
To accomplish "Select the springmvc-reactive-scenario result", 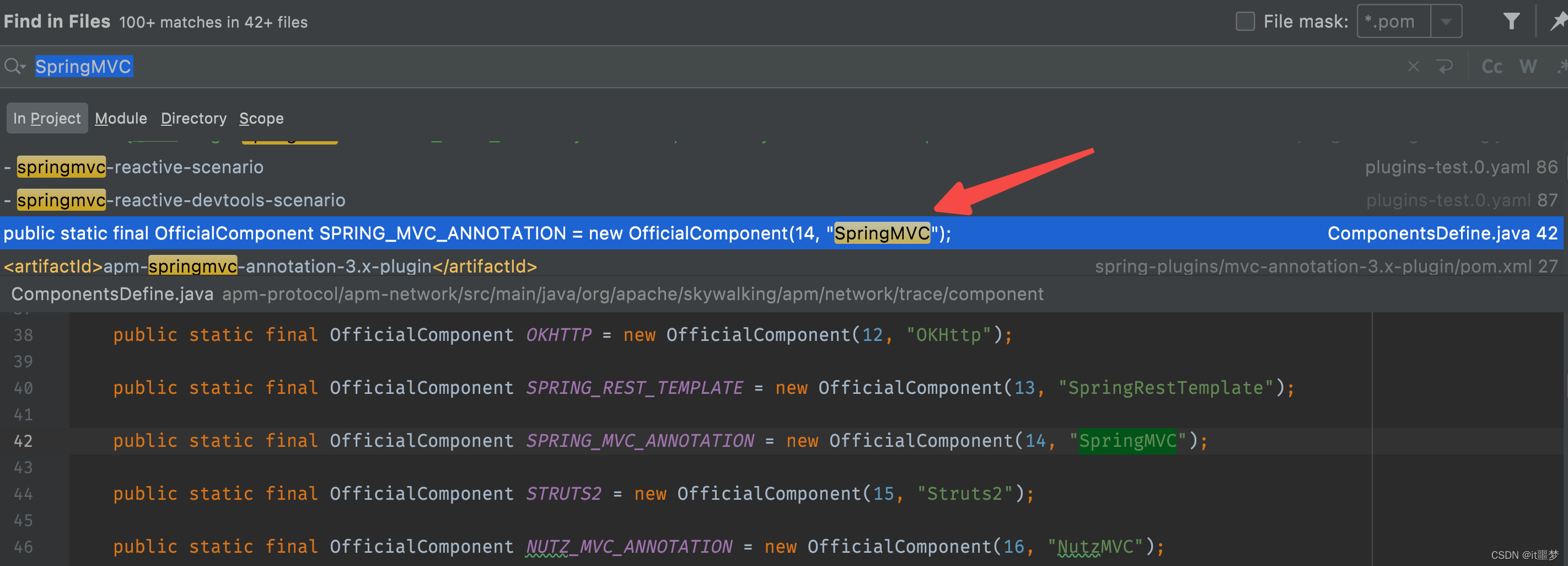I will (x=782, y=167).
